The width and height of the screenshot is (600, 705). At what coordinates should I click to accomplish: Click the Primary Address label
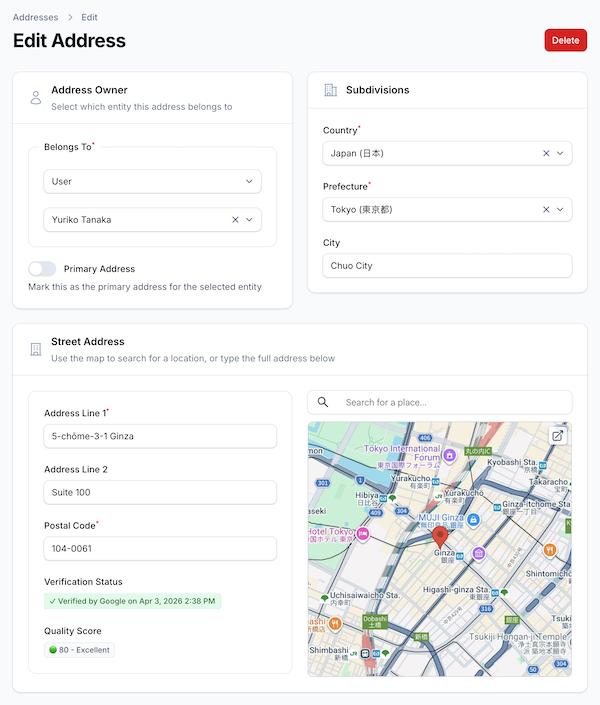[99, 269]
